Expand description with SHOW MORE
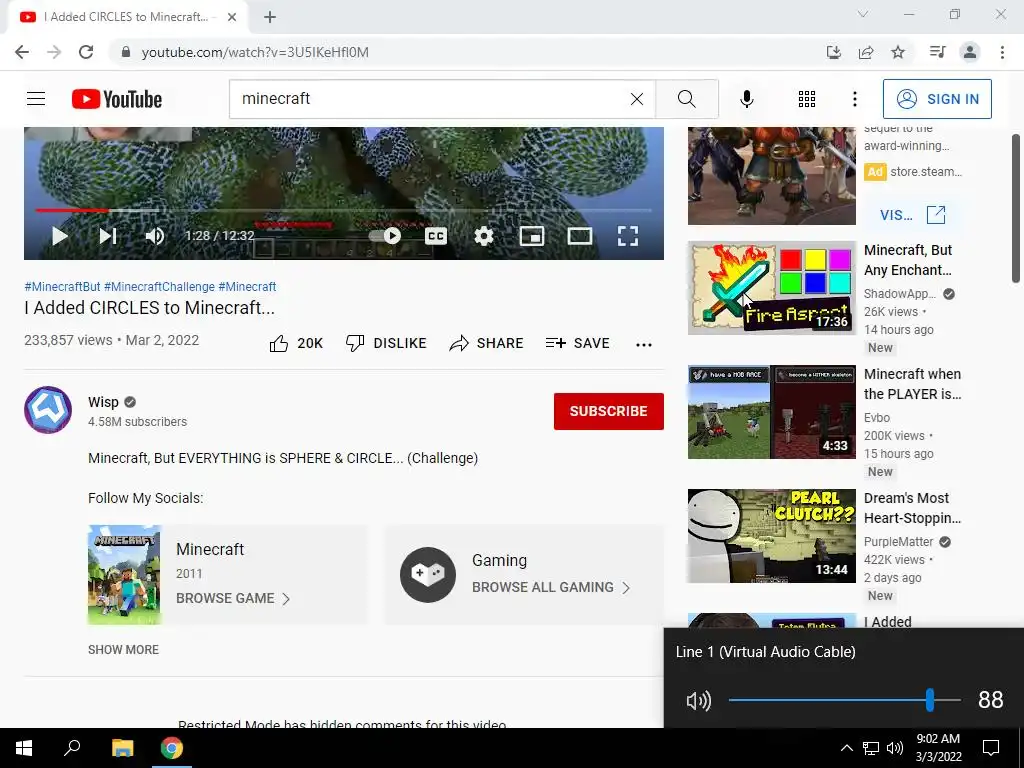This screenshot has width=1024, height=768. 123,650
